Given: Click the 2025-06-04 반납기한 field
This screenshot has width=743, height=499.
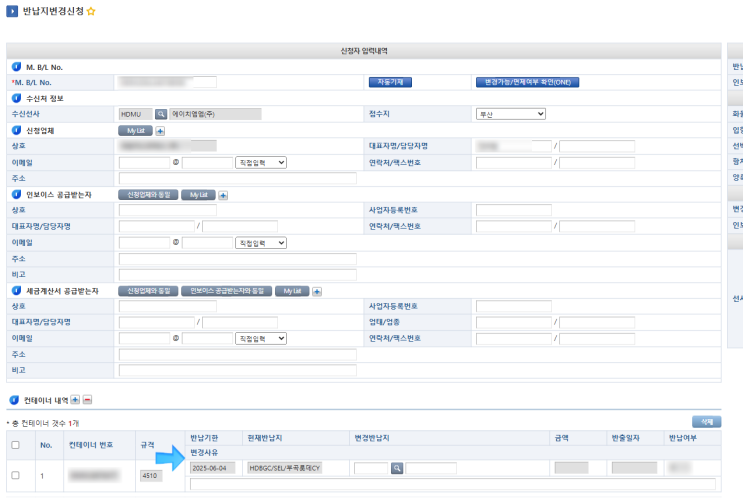Looking at the screenshot, I should click(x=213, y=468).
